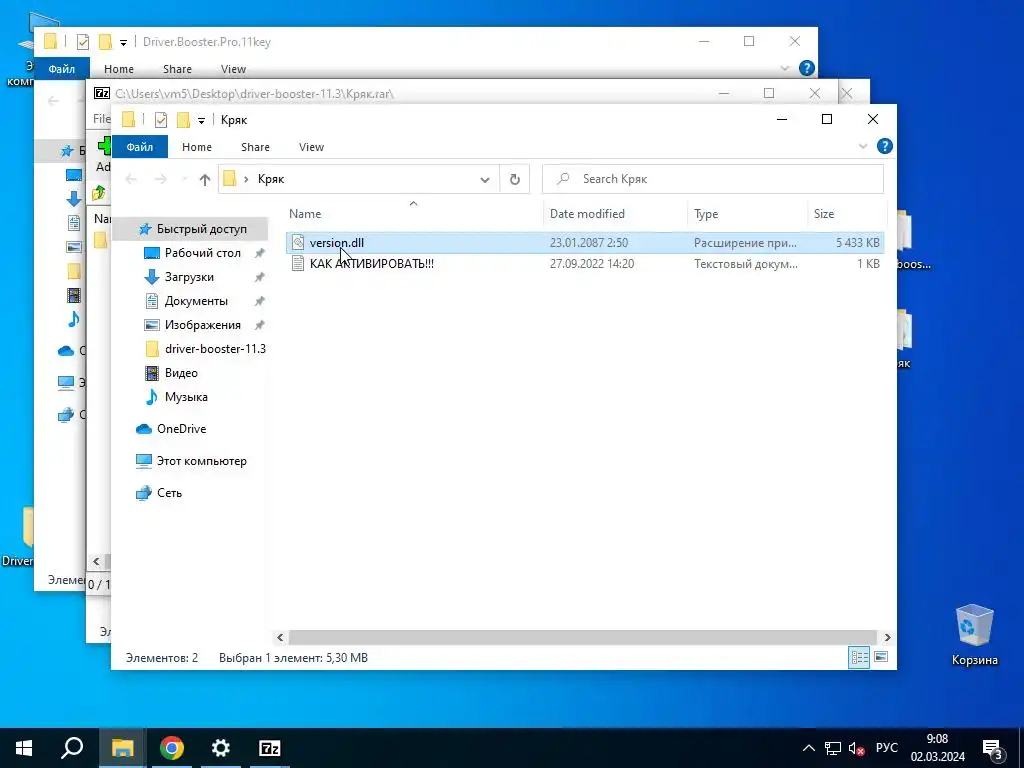The image size is (1024, 768).
Task: Open the address bar history dropdown
Action: [x=485, y=180]
